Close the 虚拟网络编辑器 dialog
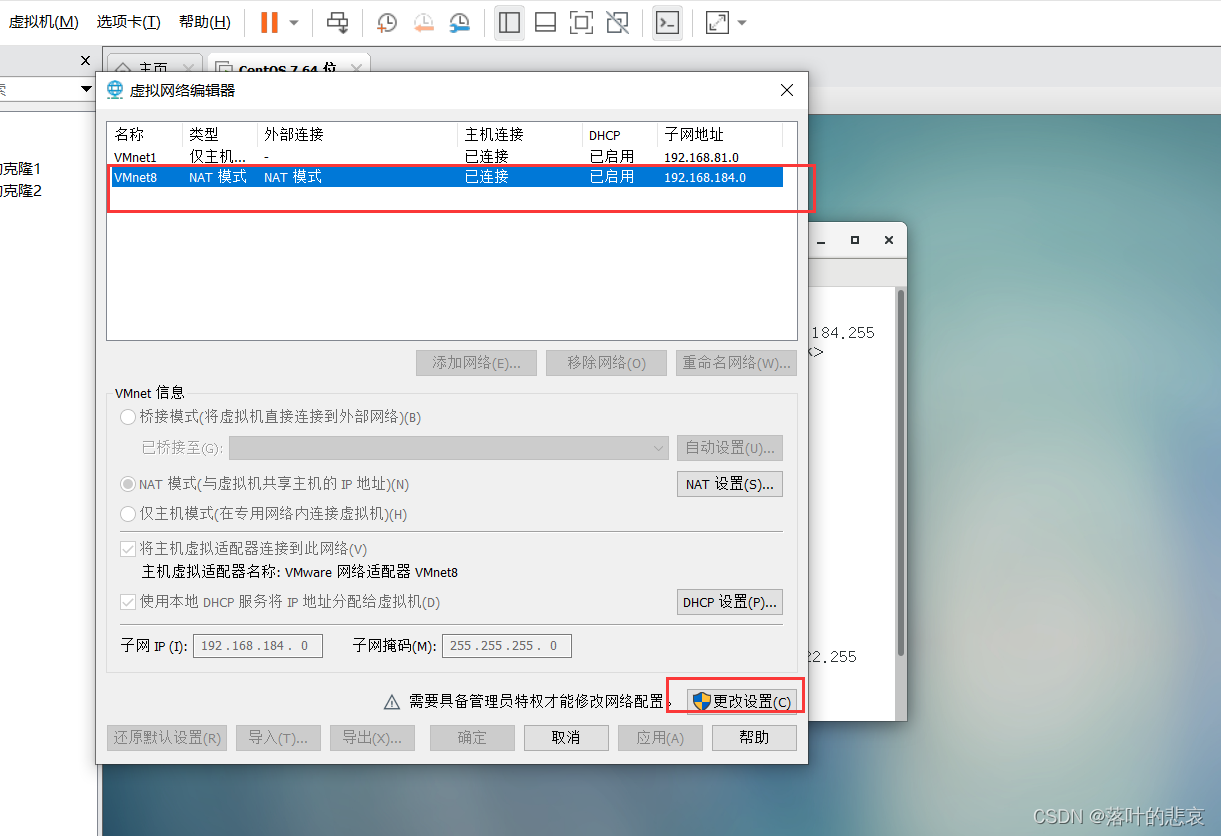This screenshot has height=836, width=1221. tap(787, 90)
